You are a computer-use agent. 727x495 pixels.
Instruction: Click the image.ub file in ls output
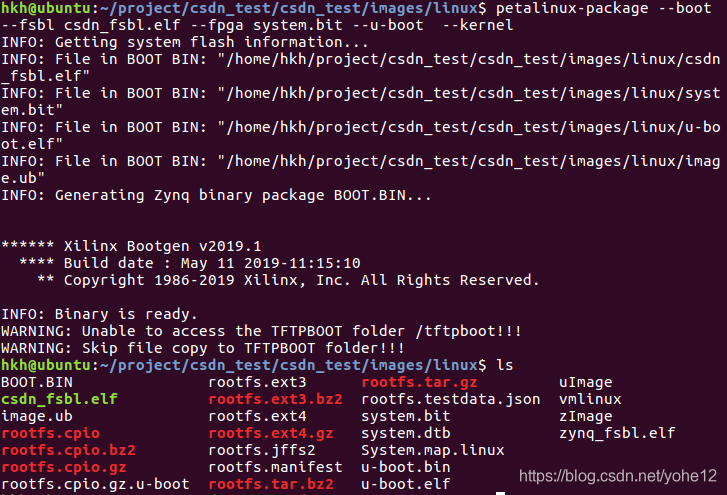[37, 416]
